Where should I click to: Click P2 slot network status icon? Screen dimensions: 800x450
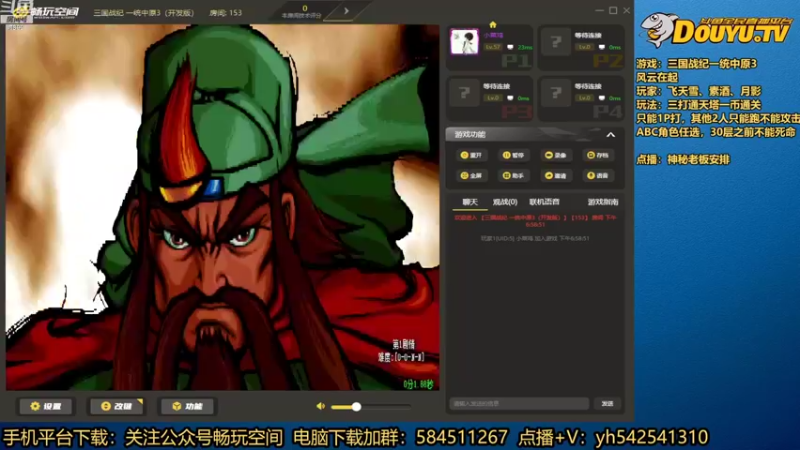602,47
